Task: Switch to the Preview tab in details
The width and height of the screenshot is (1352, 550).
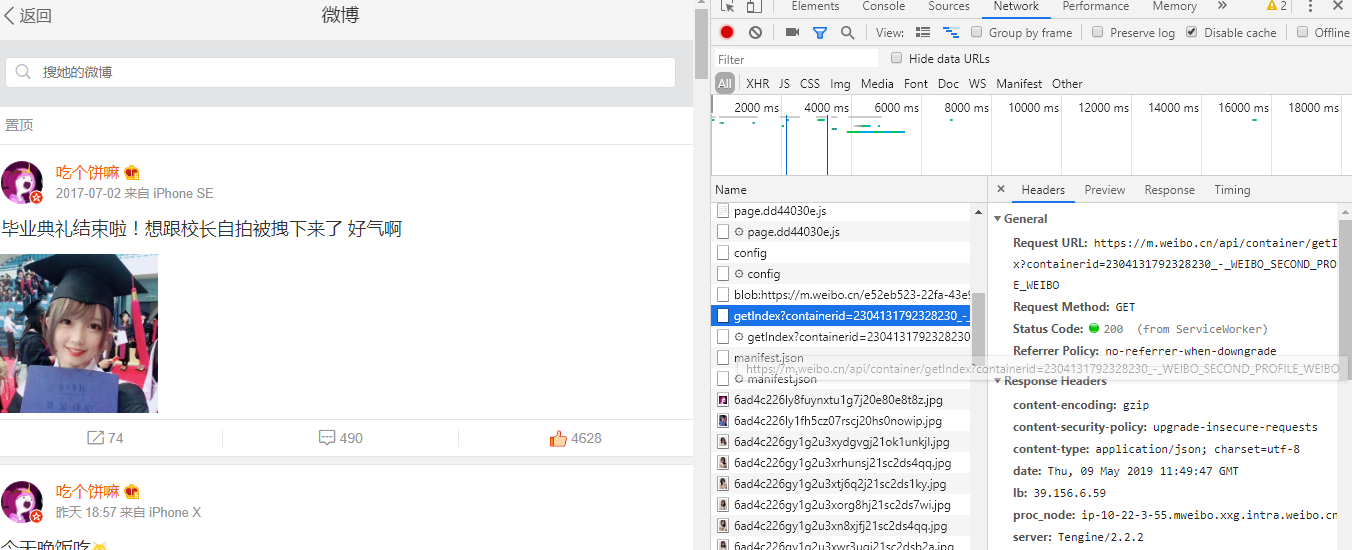Action: click(x=1105, y=190)
